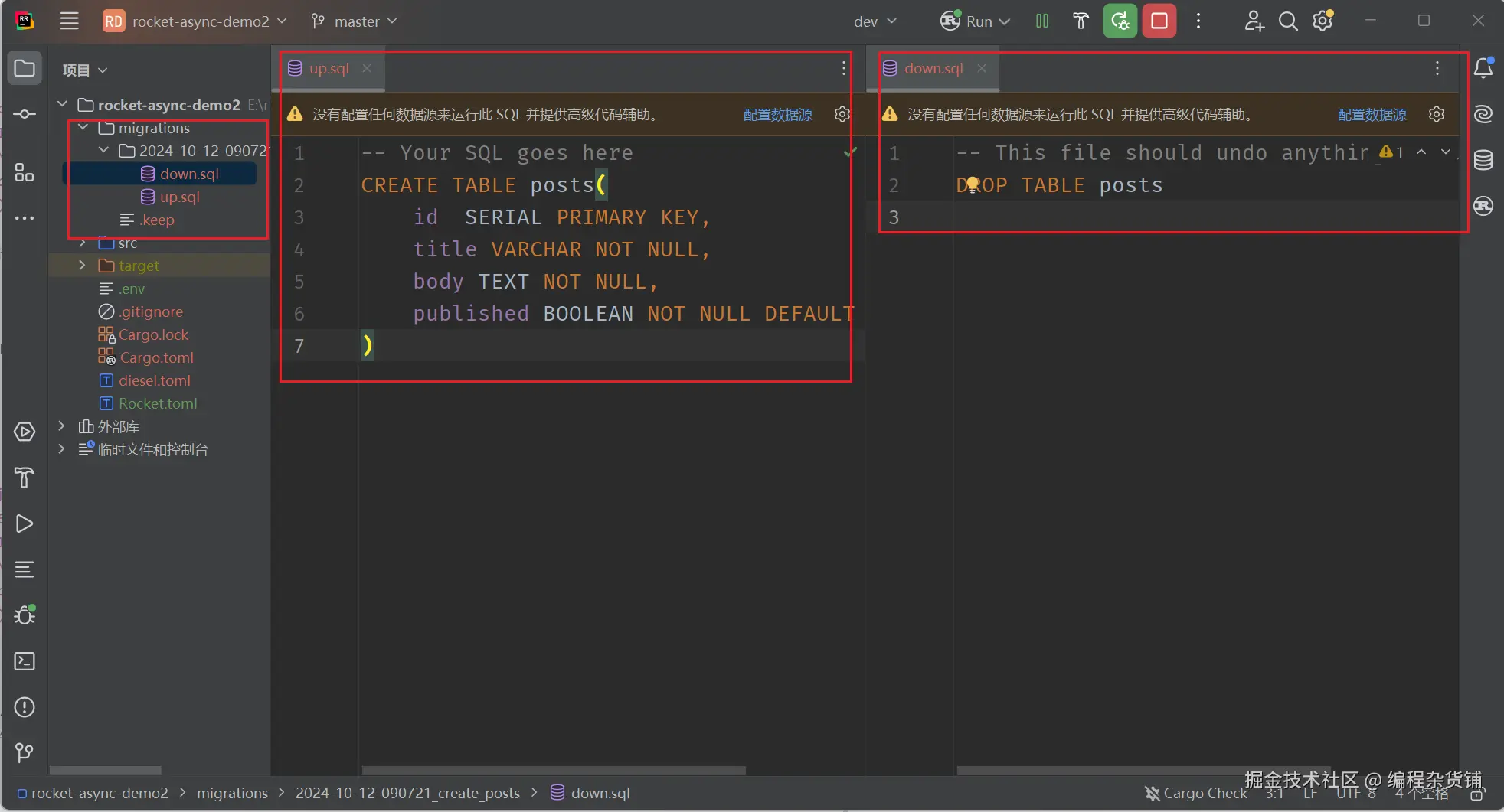Open the main hamburger menu

69,21
